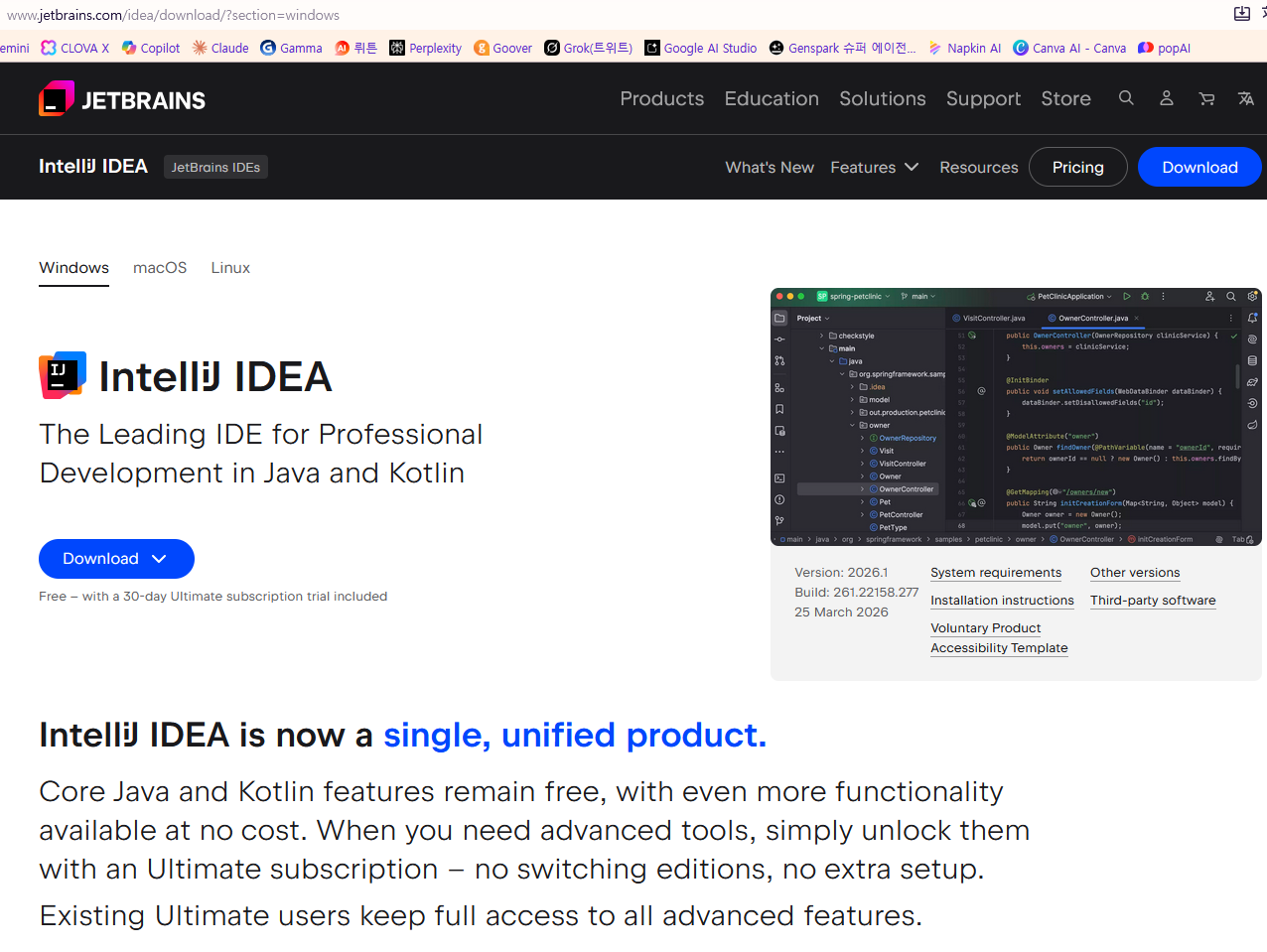Click the JetBrains logo
The width and height of the screenshot is (1267, 952).
click(122, 99)
